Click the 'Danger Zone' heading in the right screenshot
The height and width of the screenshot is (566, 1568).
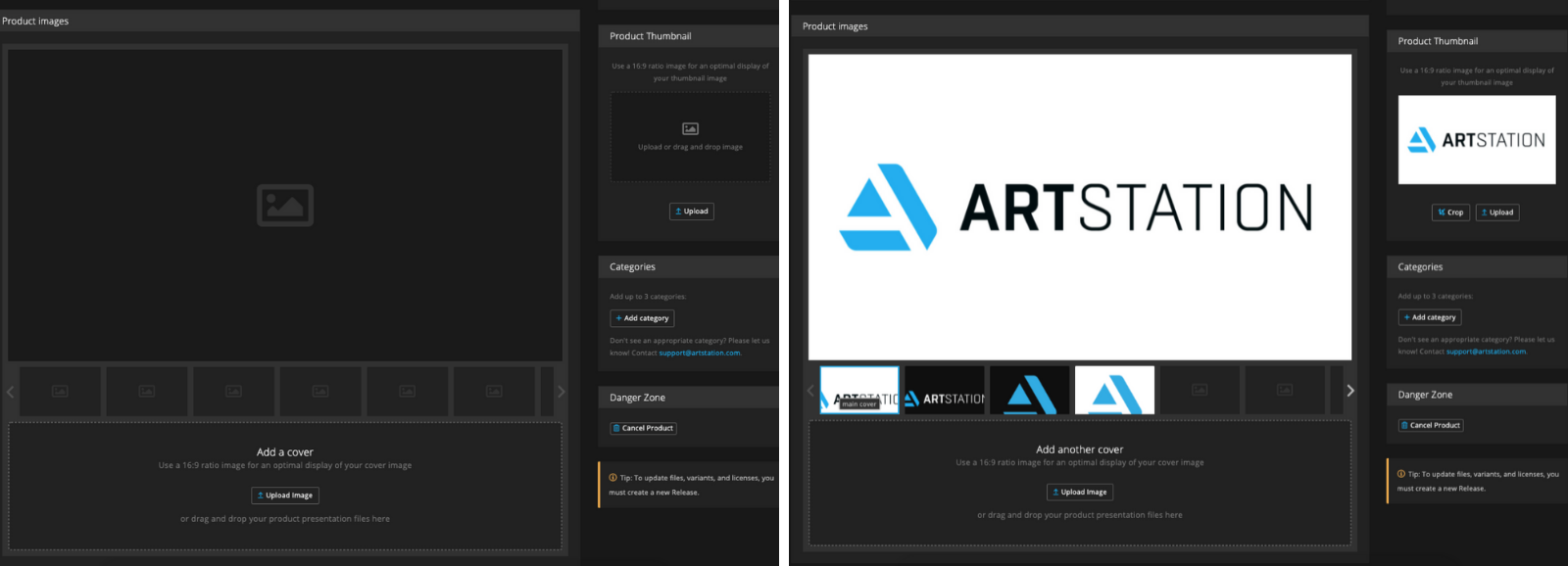[x=1425, y=395]
